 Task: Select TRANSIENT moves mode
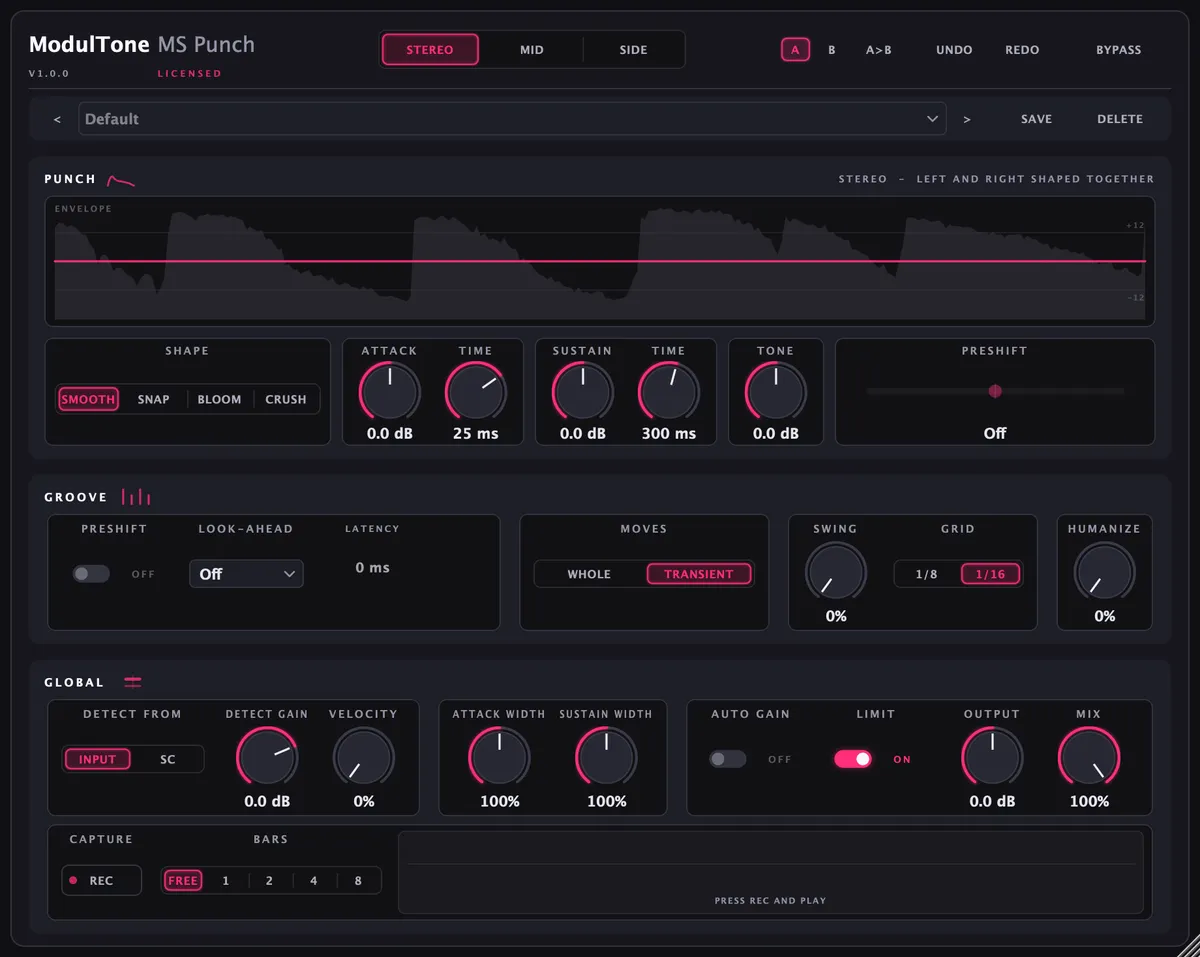pos(699,574)
